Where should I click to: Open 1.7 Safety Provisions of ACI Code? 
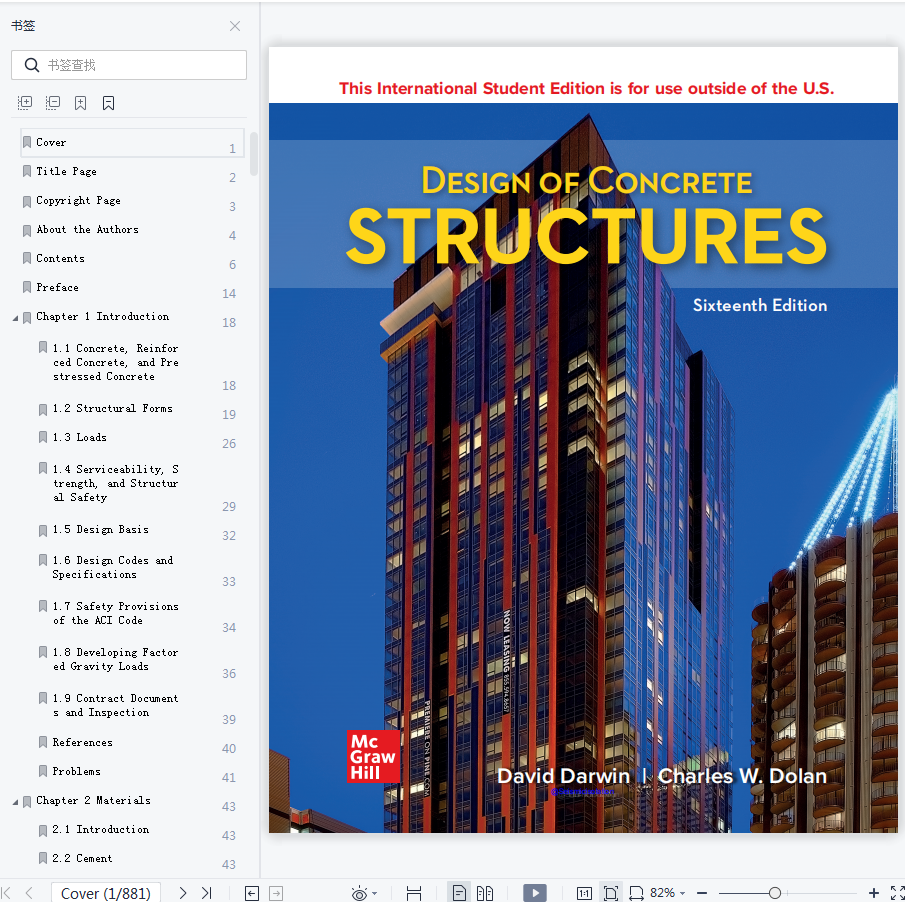pyautogui.click(x=115, y=613)
